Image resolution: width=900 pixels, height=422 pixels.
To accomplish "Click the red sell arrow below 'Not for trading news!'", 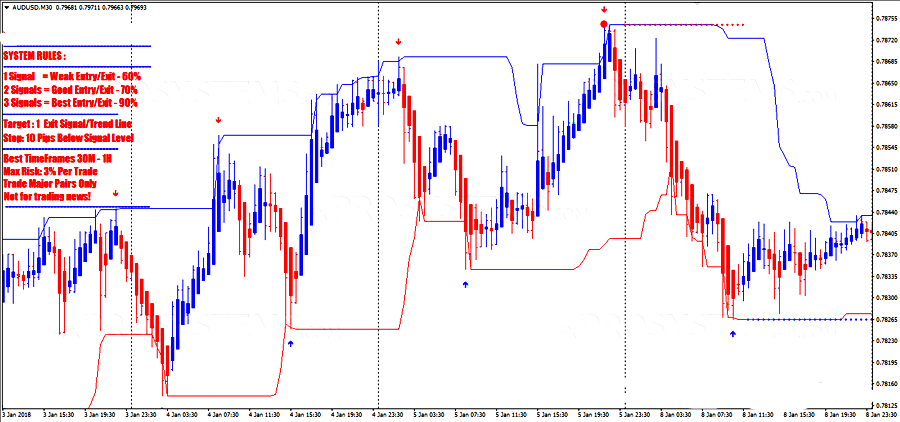I will (116, 193).
